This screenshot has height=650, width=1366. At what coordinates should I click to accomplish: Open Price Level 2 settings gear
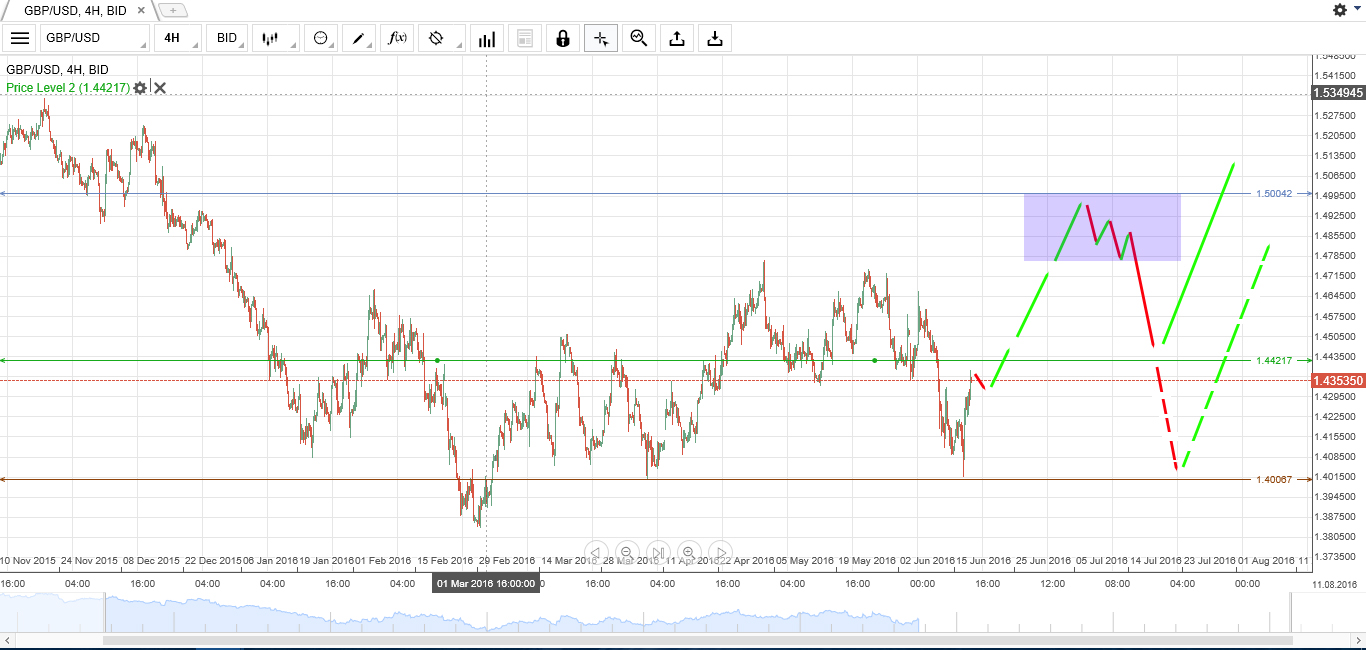click(140, 88)
